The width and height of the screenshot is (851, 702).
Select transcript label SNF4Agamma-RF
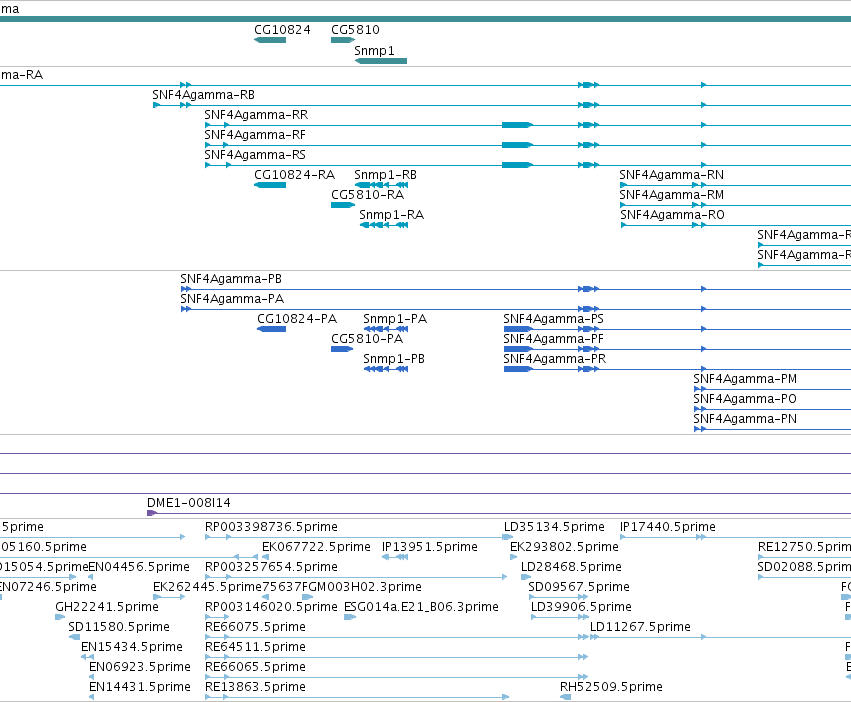[255, 135]
